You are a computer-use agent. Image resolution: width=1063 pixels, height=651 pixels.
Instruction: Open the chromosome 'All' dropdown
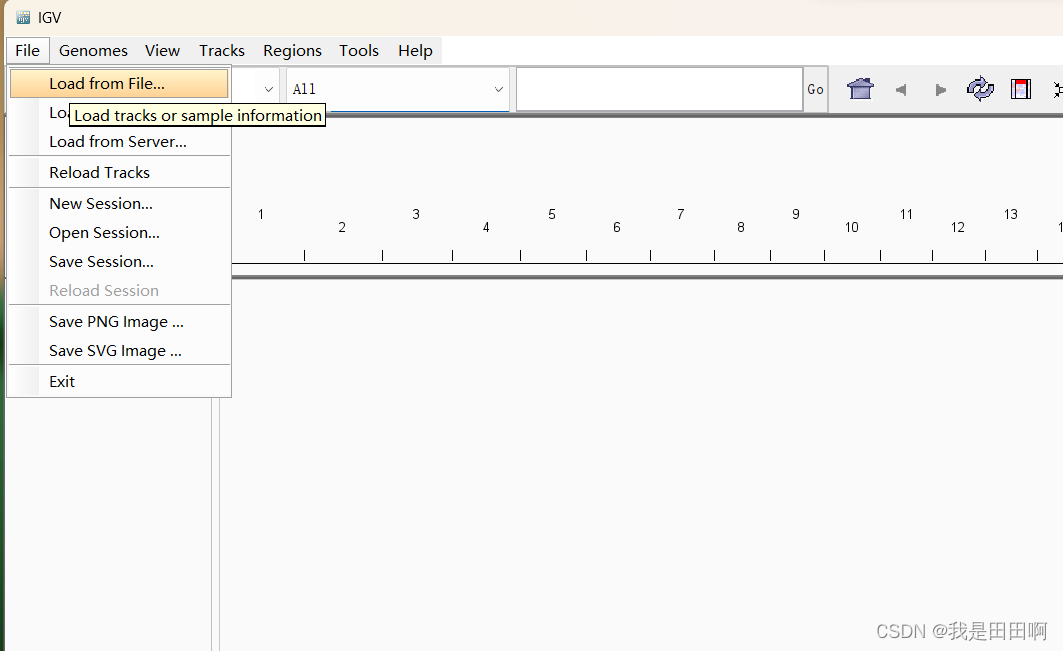(x=398, y=89)
